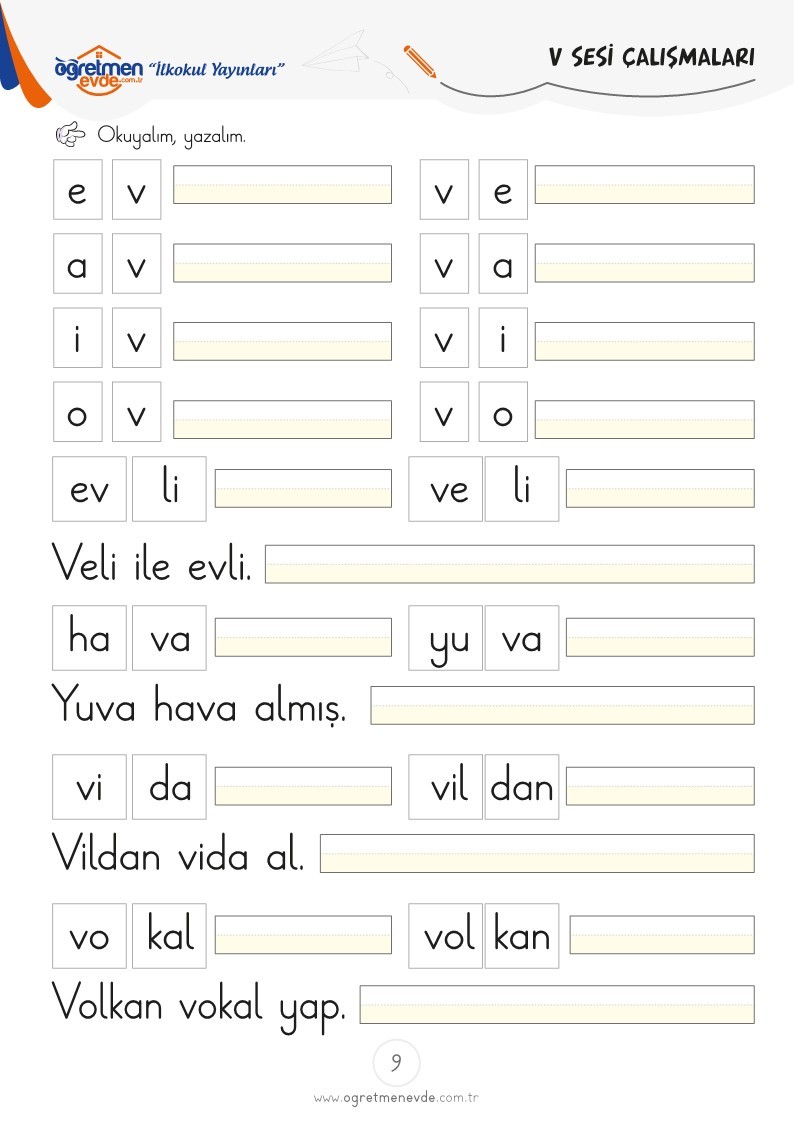Click the writing line beside 'ha va'

[303, 637]
